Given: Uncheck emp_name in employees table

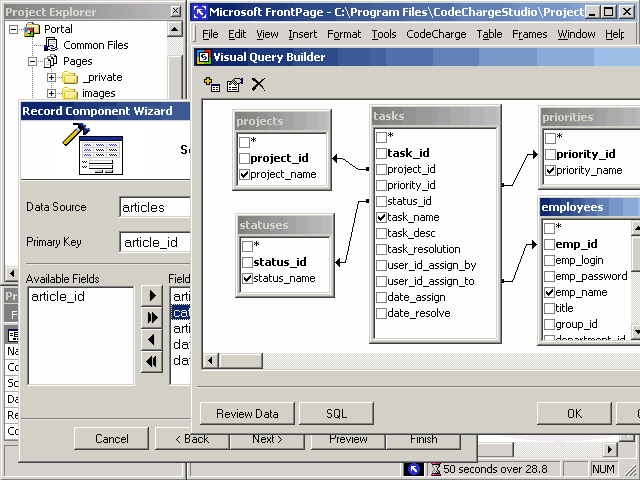Looking at the screenshot, I should 549,293.
